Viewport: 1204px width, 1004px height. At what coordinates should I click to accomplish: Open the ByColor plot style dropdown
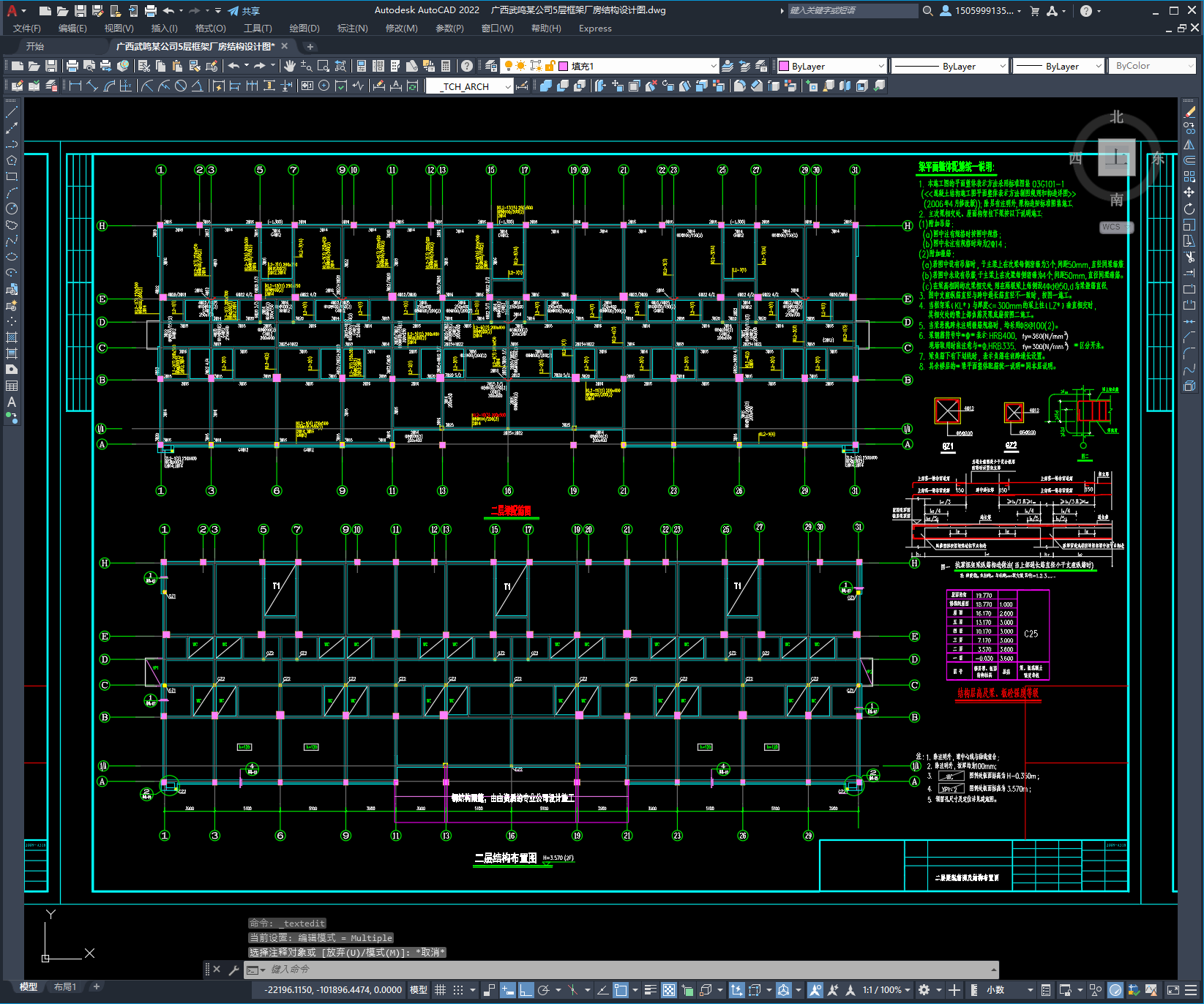(x=1153, y=66)
